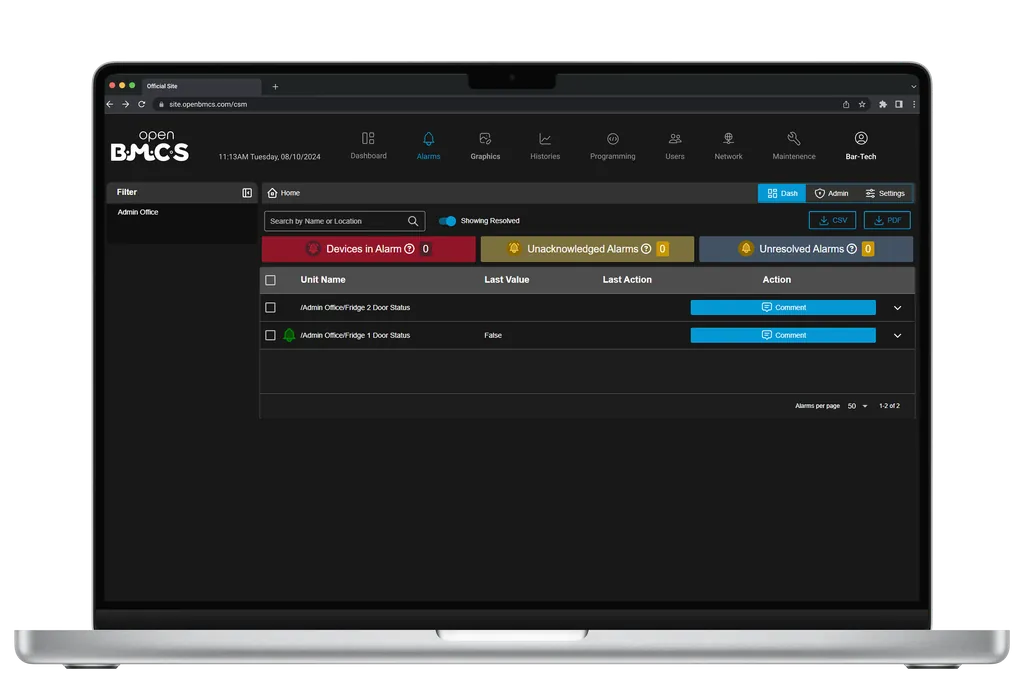The width and height of the screenshot is (1024, 675).
Task: Open the Alarms bell nav icon
Action: pos(428,138)
